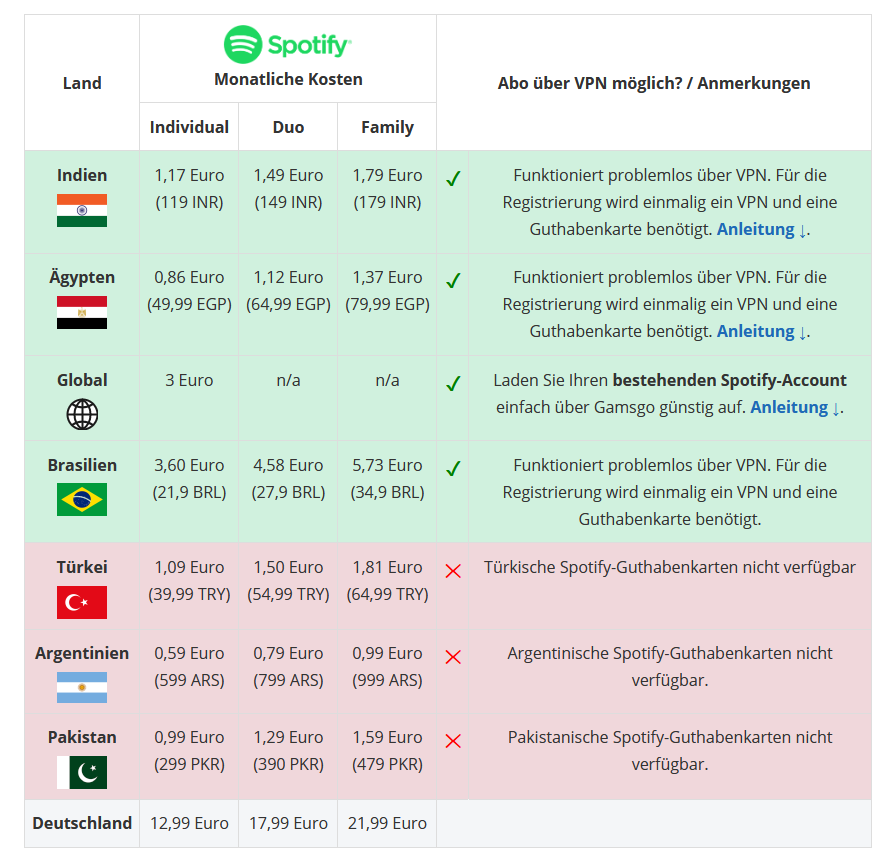
Task: Click the Turkey flag icon
Action: coord(82,602)
